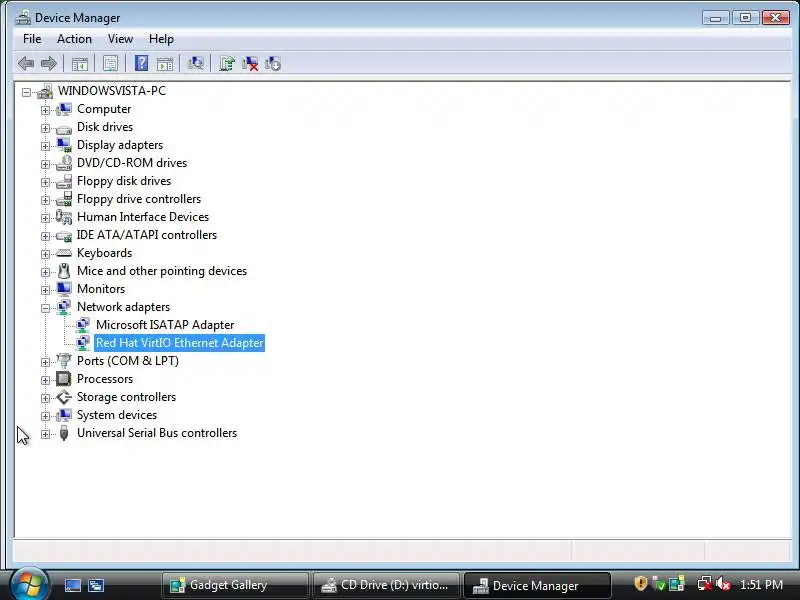Select Microsoft ISATAP Adapter
The width and height of the screenshot is (800, 600).
(x=165, y=325)
